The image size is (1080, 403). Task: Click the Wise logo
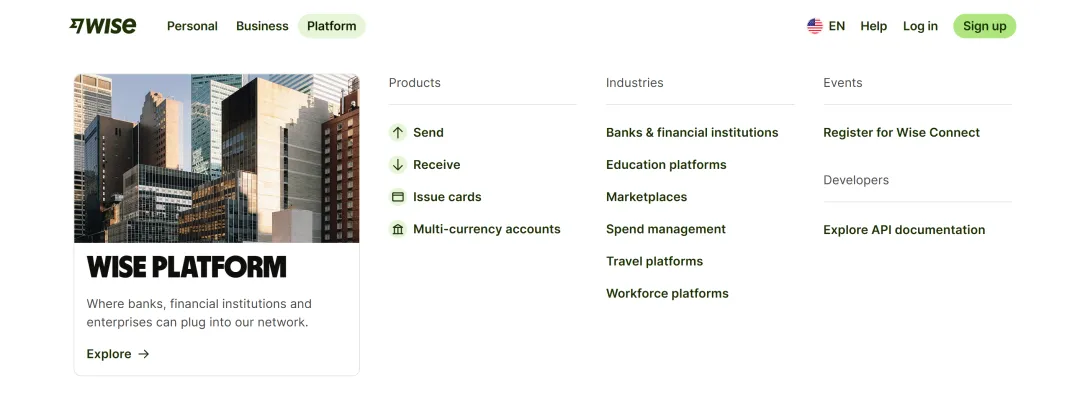click(x=103, y=26)
